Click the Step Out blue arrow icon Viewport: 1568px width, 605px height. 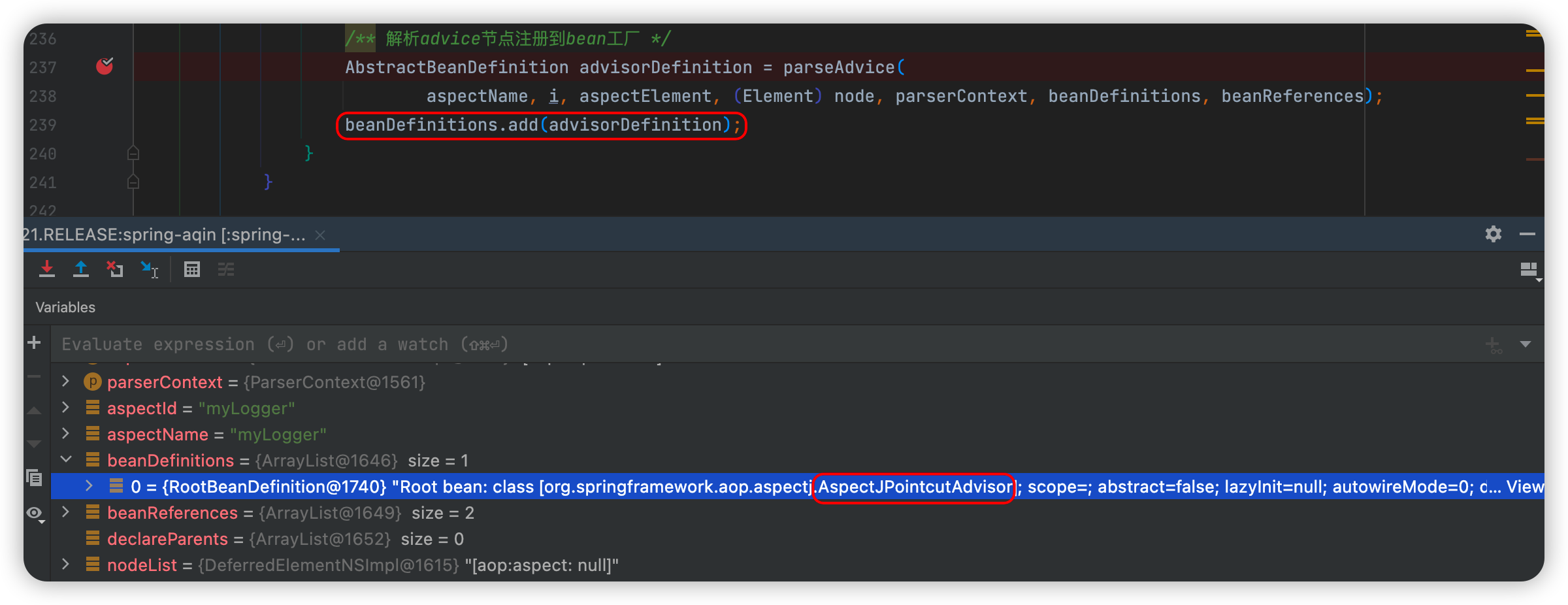point(81,269)
